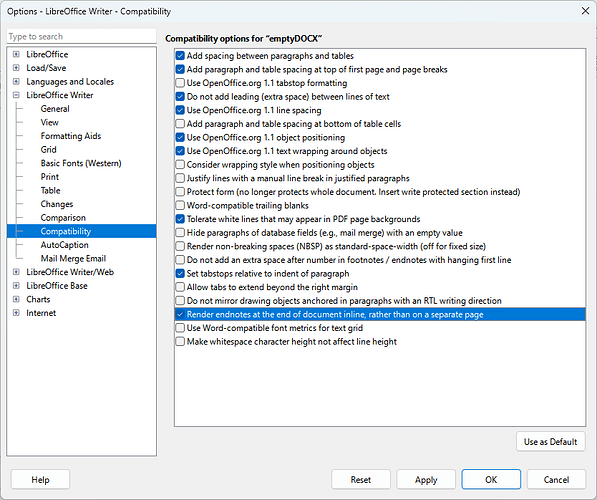Toggle Allow tabs to extend beyond right margin

(180, 287)
